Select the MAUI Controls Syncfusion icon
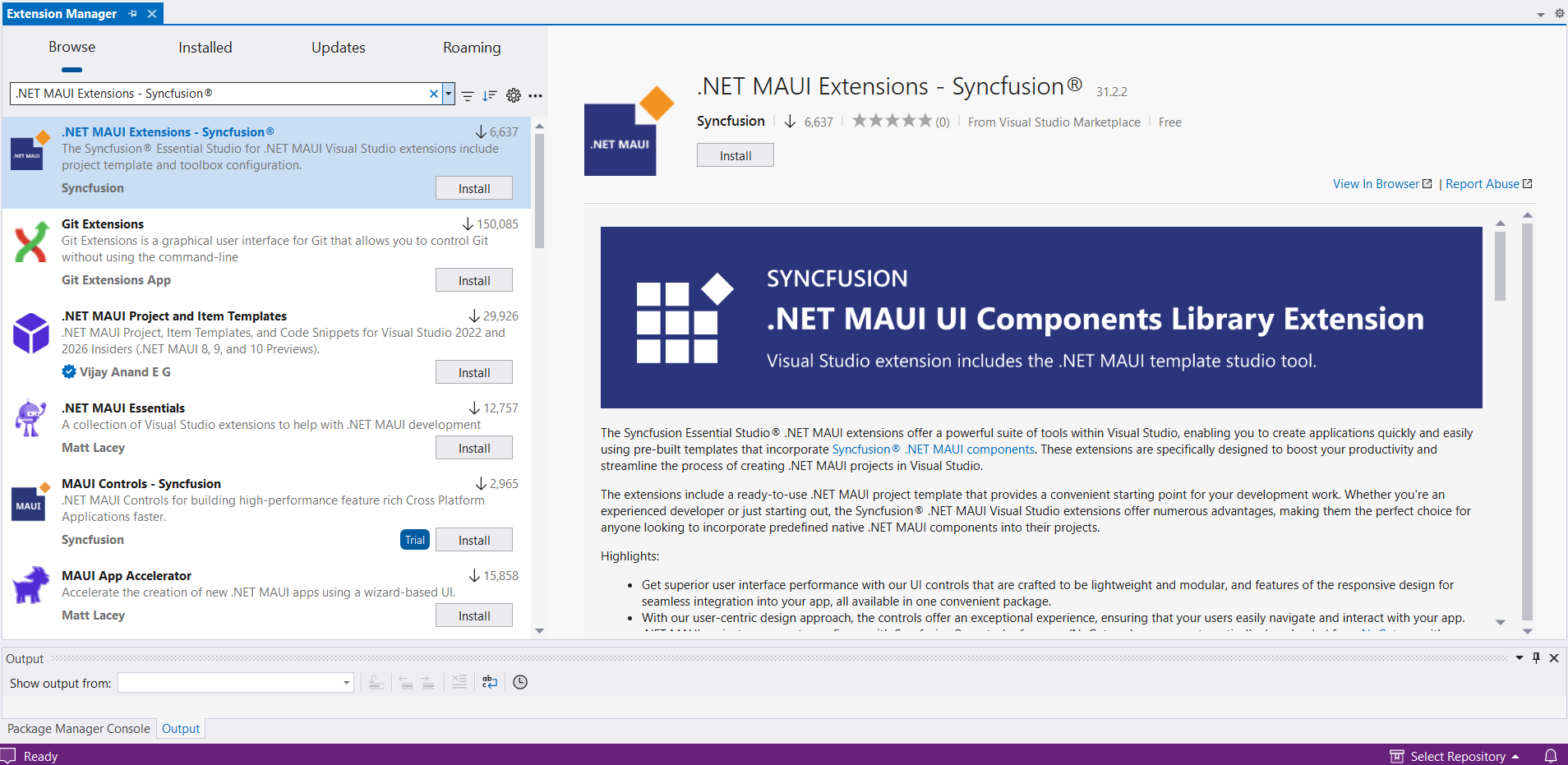1568x765 pixels. (31, 500)
